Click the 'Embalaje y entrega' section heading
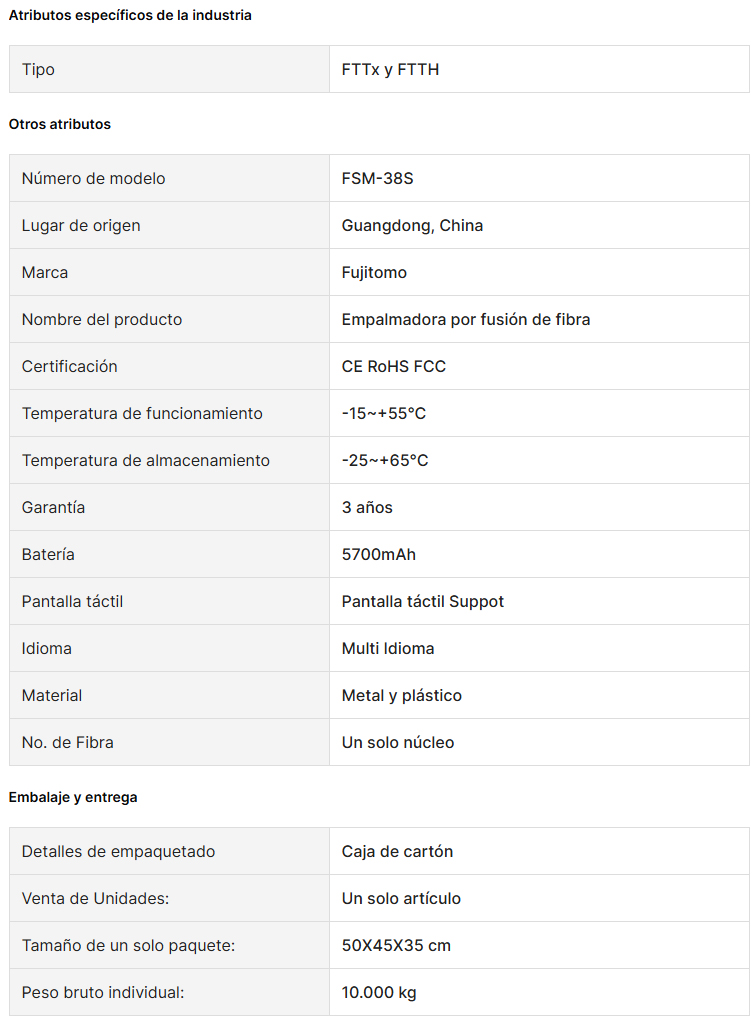 click(73, 797)
